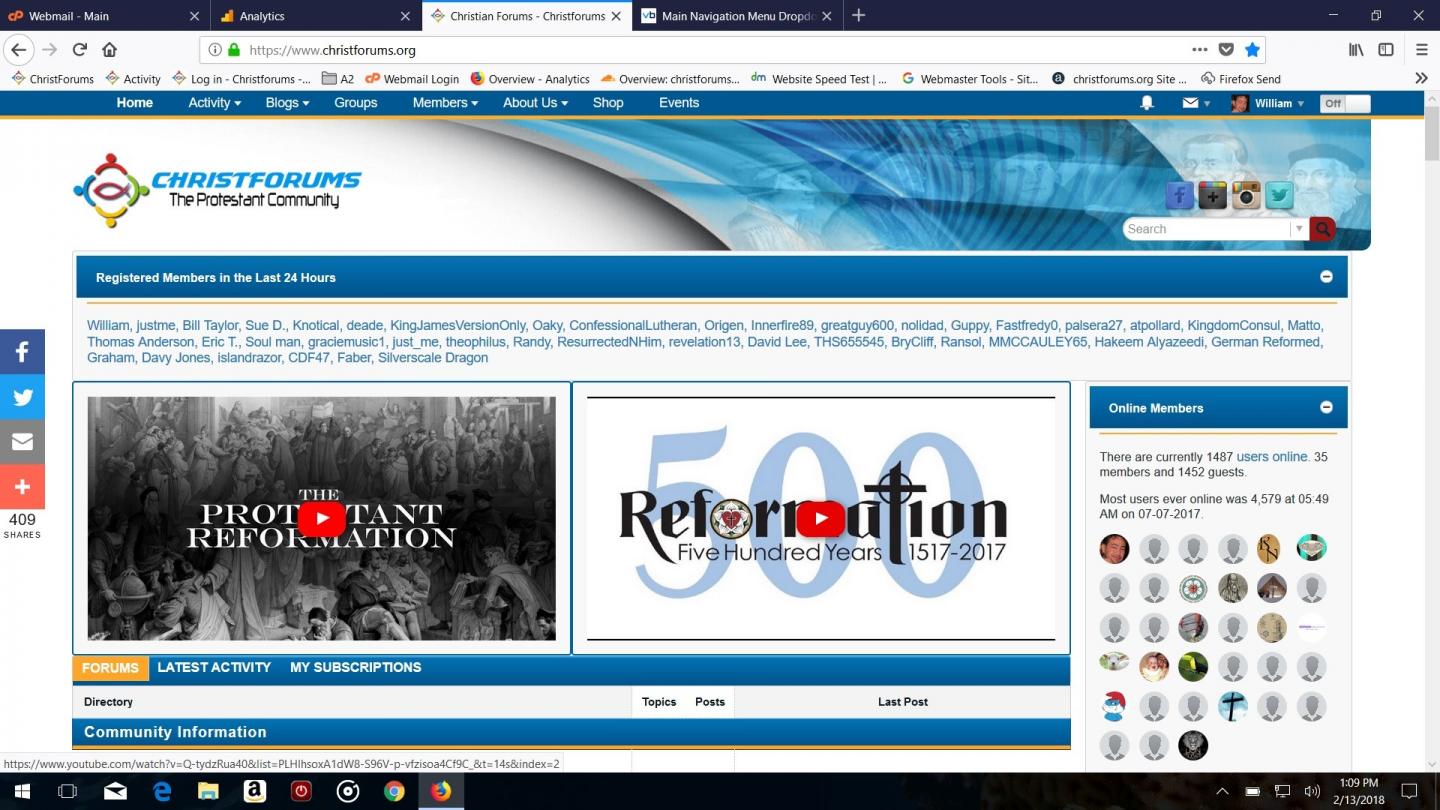Open the A2 bookmarks folder
Viewport: 1440px width, 810px height.
(x=338, y=79)
